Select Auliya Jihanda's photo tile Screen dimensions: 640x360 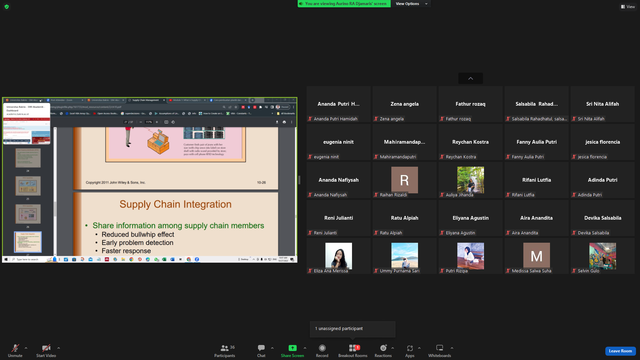(x=471, y=180)
